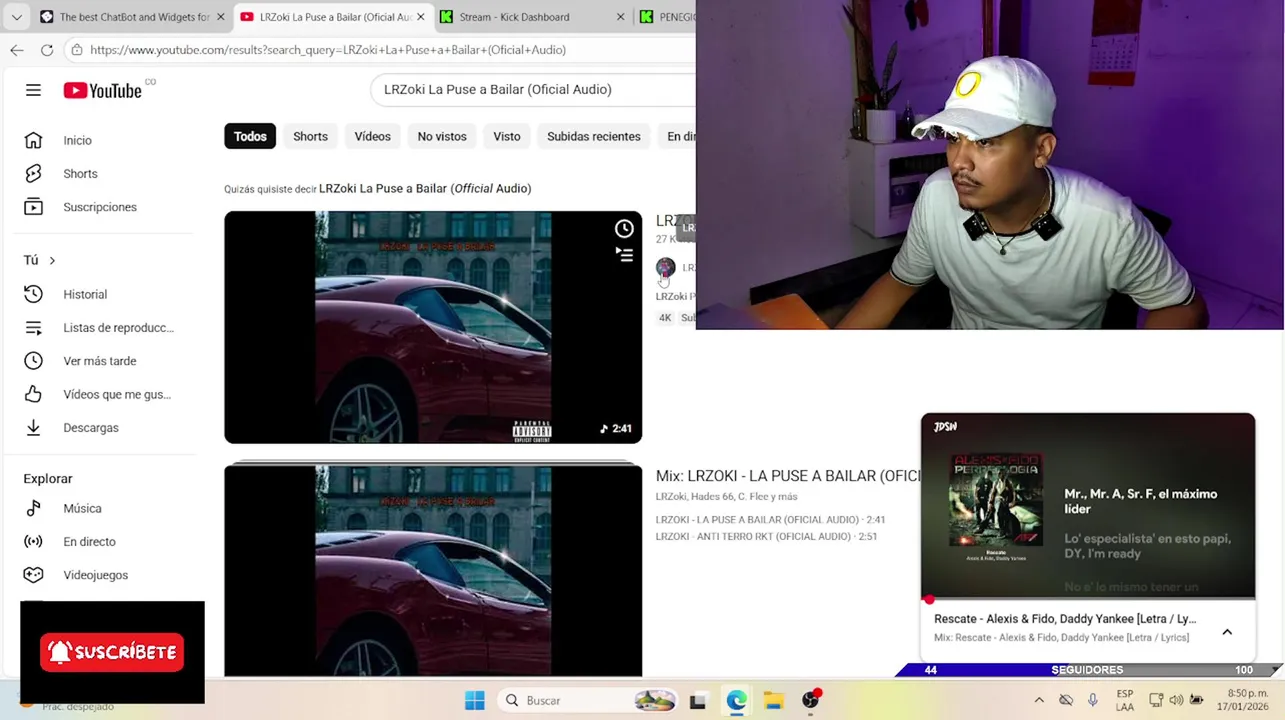Open the Windows Start button

point(475,701)
